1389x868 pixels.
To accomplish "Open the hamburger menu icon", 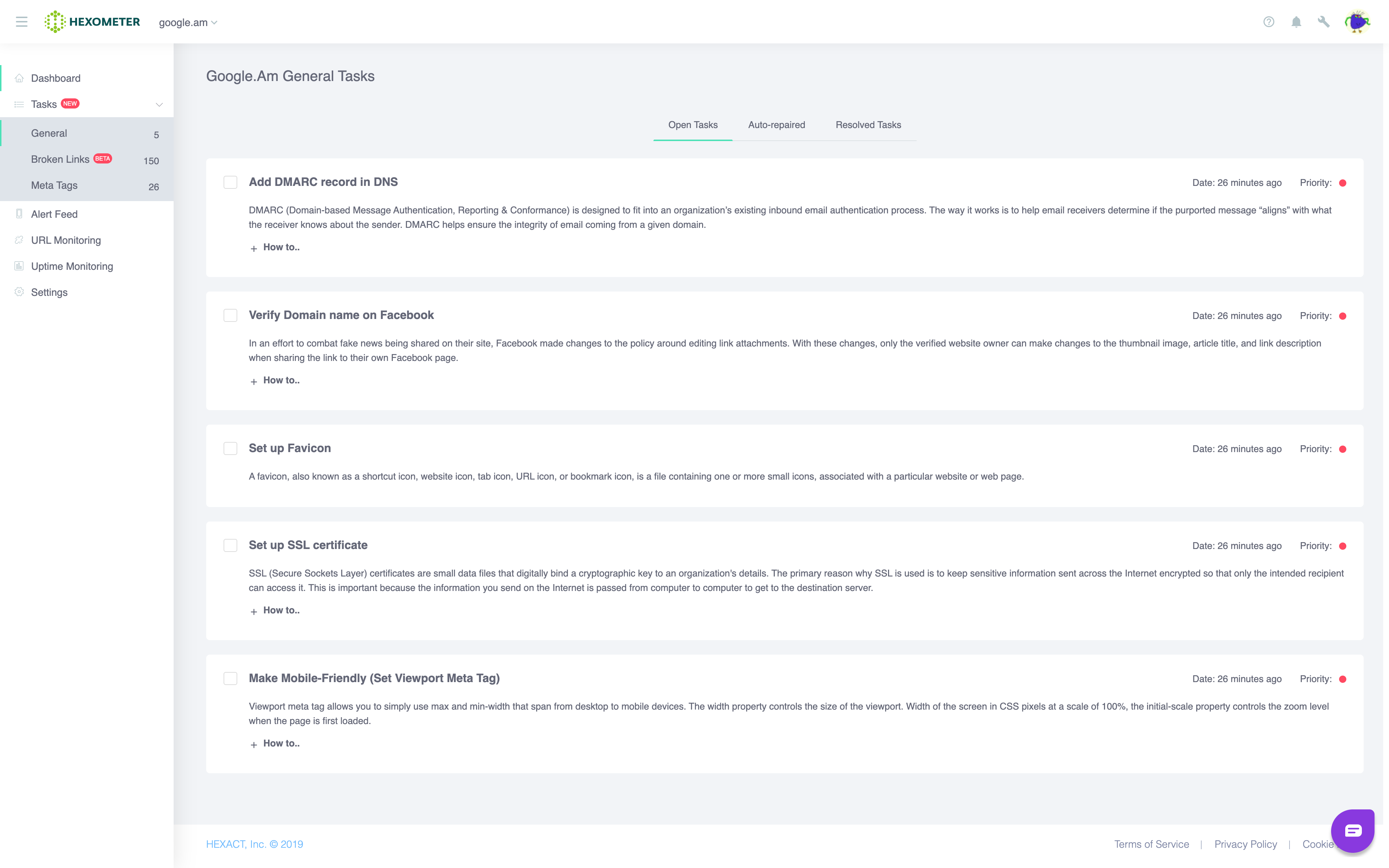I will coord(22,22).
